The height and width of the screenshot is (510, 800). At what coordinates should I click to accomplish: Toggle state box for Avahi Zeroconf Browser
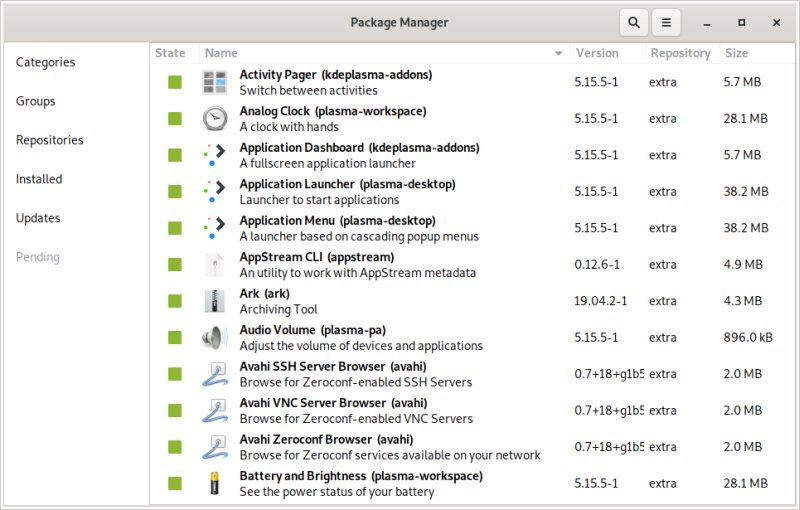pyautogui.click(x=175, y=447)
